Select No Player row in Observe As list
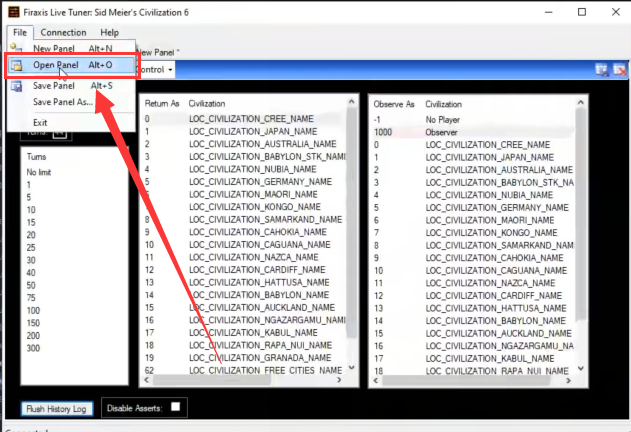Screen dimensions: 631x432 pos(473,120)
